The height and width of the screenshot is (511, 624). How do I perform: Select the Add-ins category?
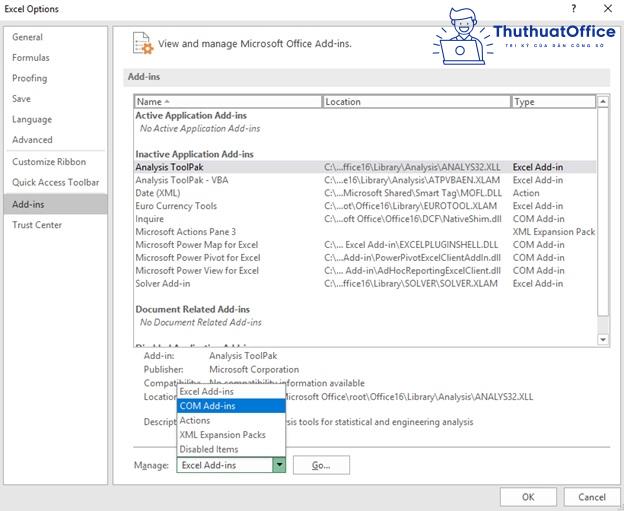pos(55,204)
